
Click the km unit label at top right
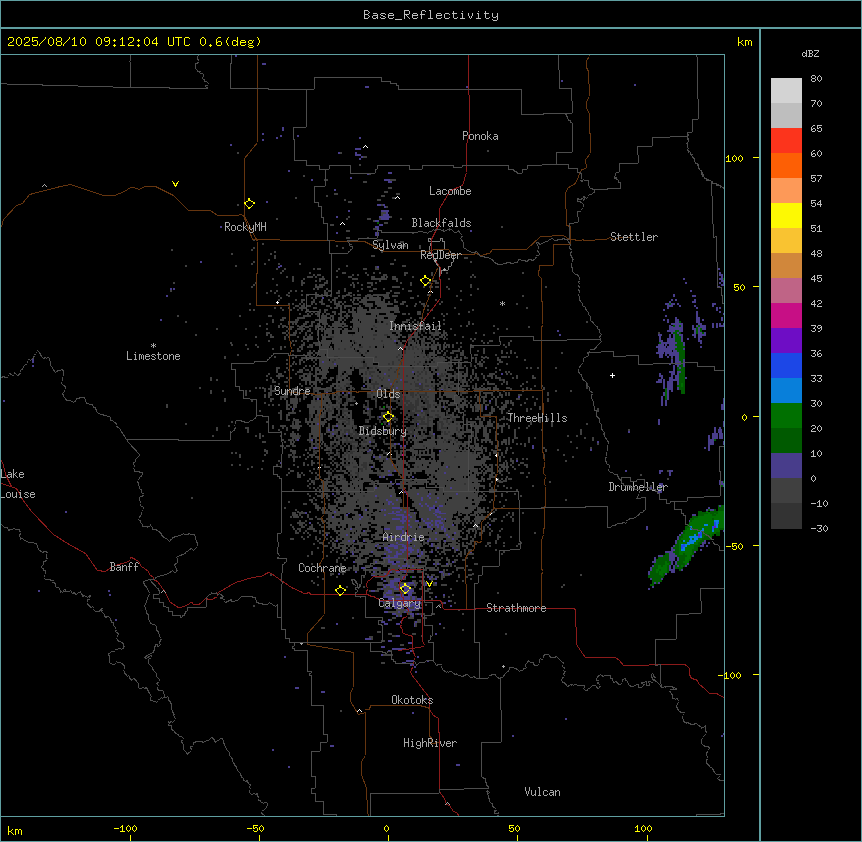click(744, 42)
